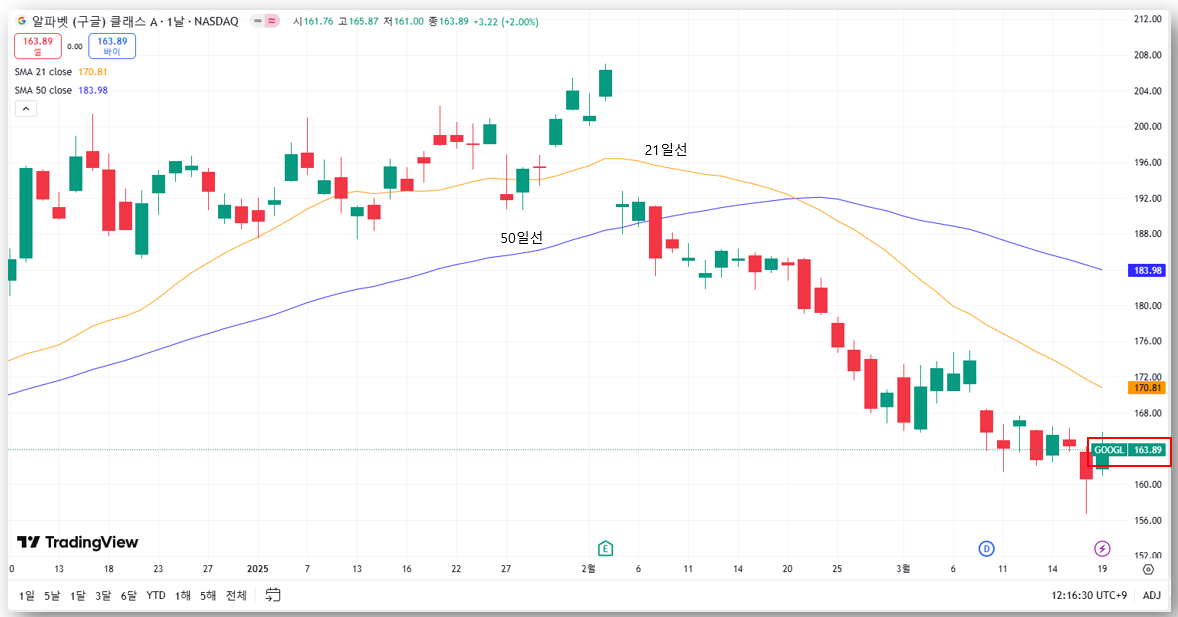Open chart settings gear icon at bottom right
Image resolution: width=1178 pixels, height=617 pixels.
click(1148, 569)
